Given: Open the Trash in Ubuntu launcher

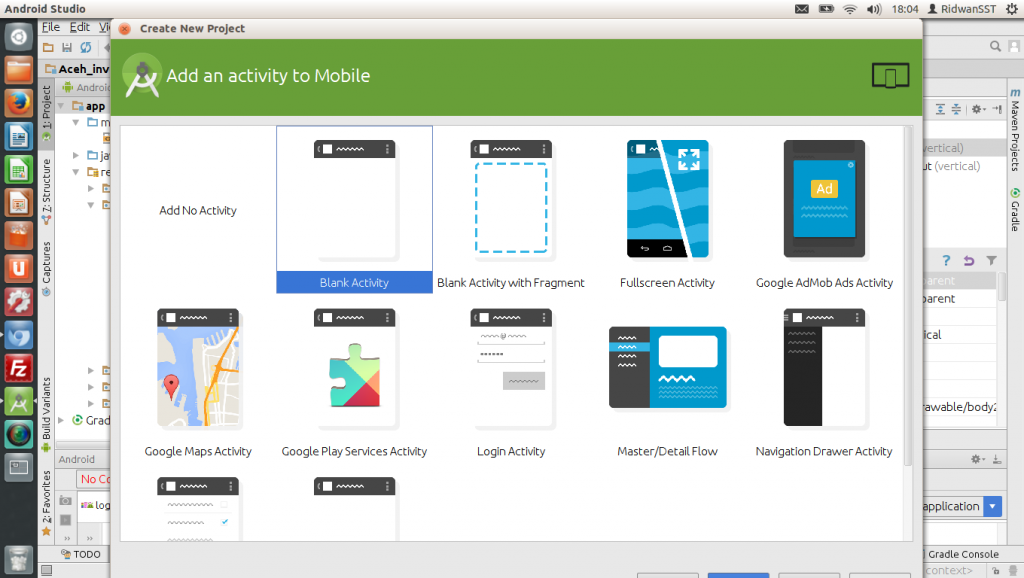Looking at the screenshot, I should pyautogui.click(x=18, y=560).
